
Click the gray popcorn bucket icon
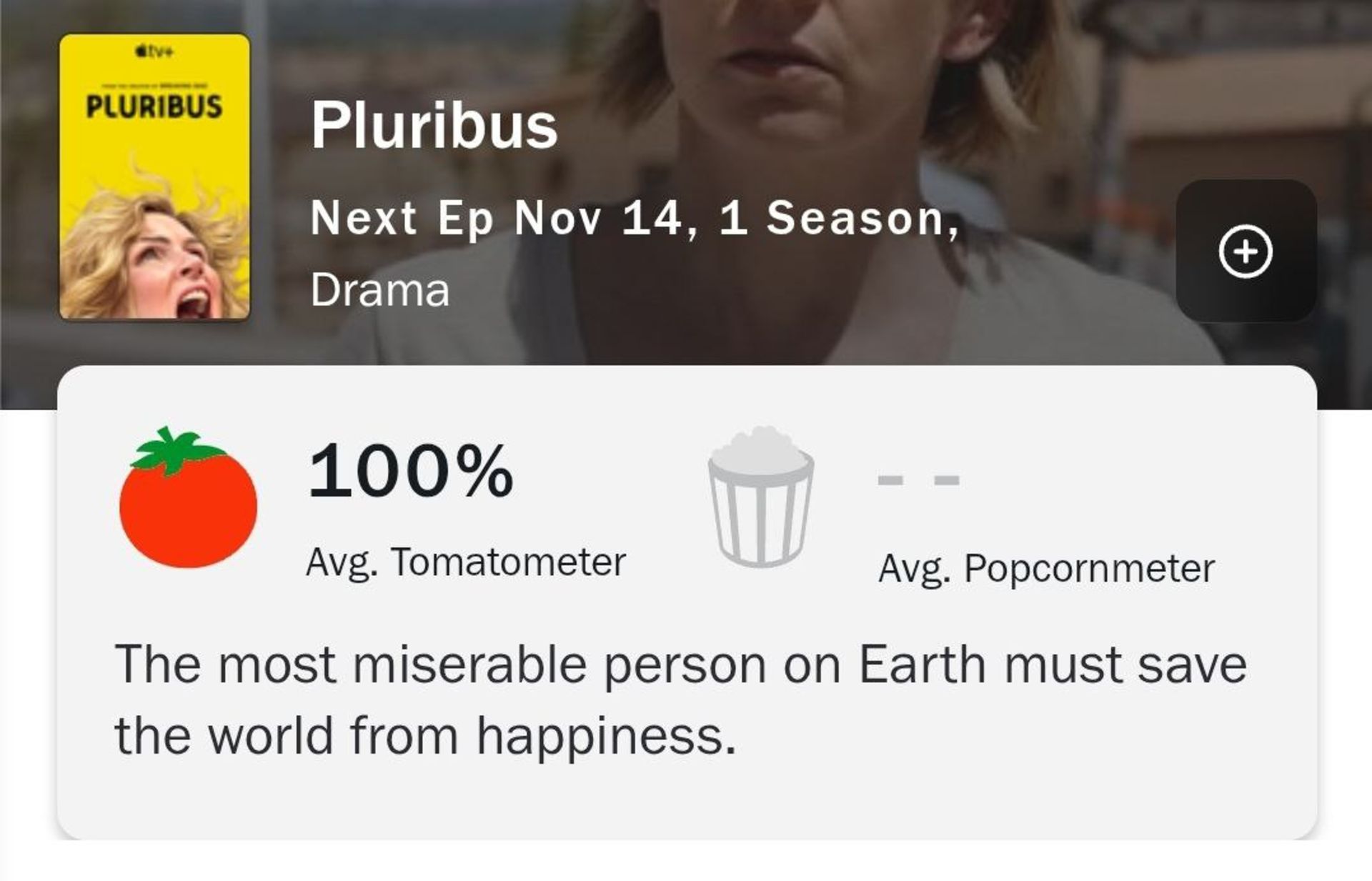click(760, 497)
